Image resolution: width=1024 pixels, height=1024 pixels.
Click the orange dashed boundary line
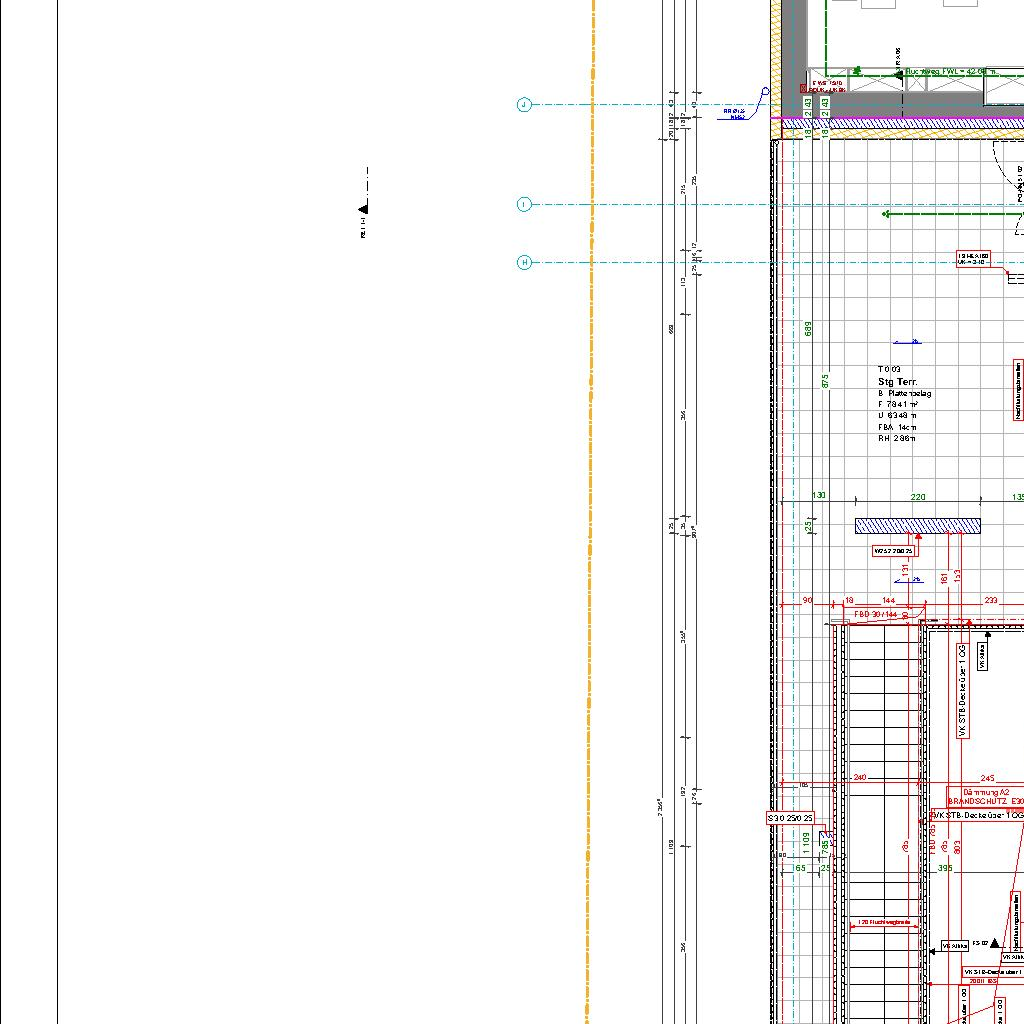(592, 500)
